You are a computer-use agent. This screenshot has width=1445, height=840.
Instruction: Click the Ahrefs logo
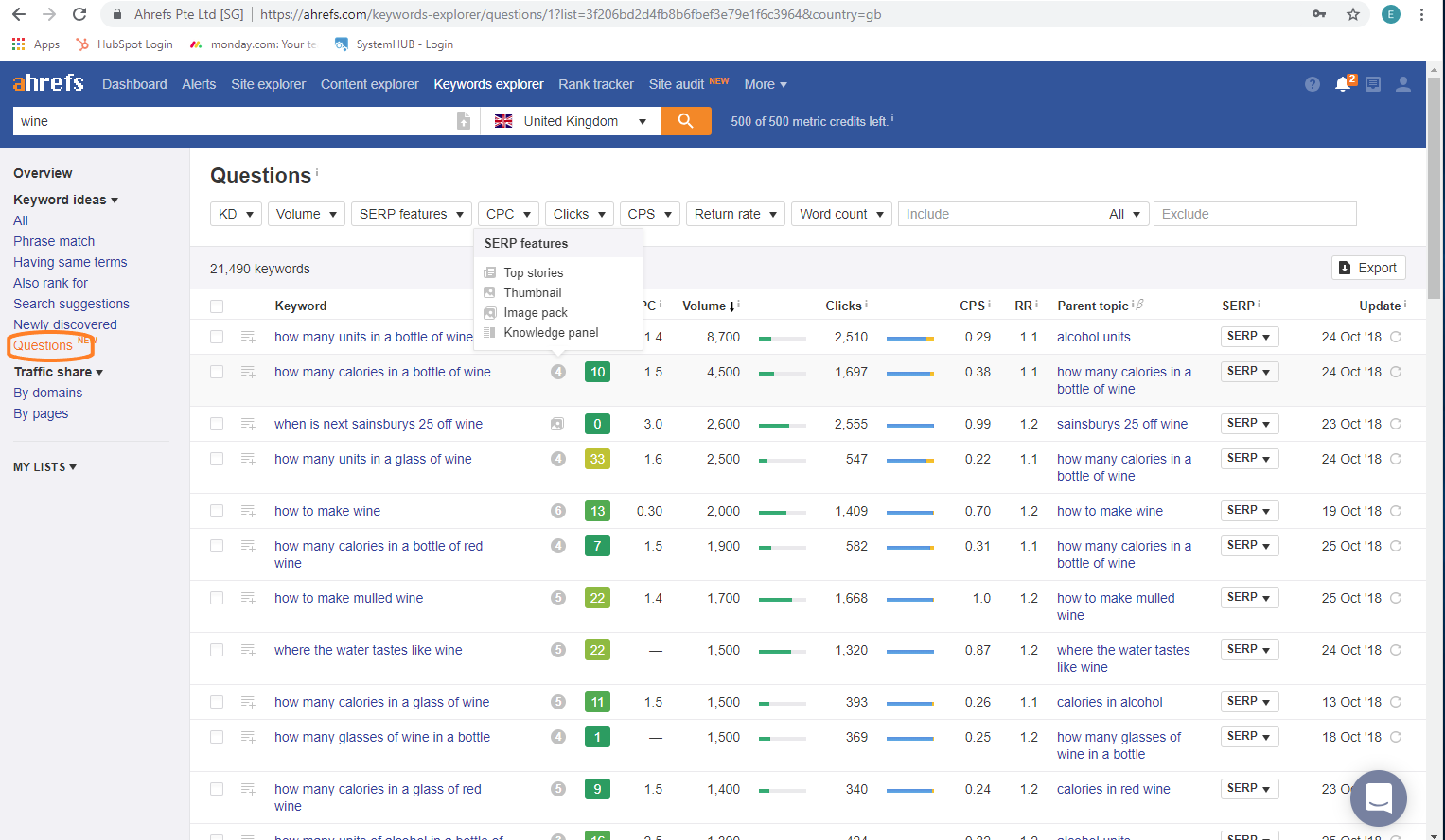point(48,83)
